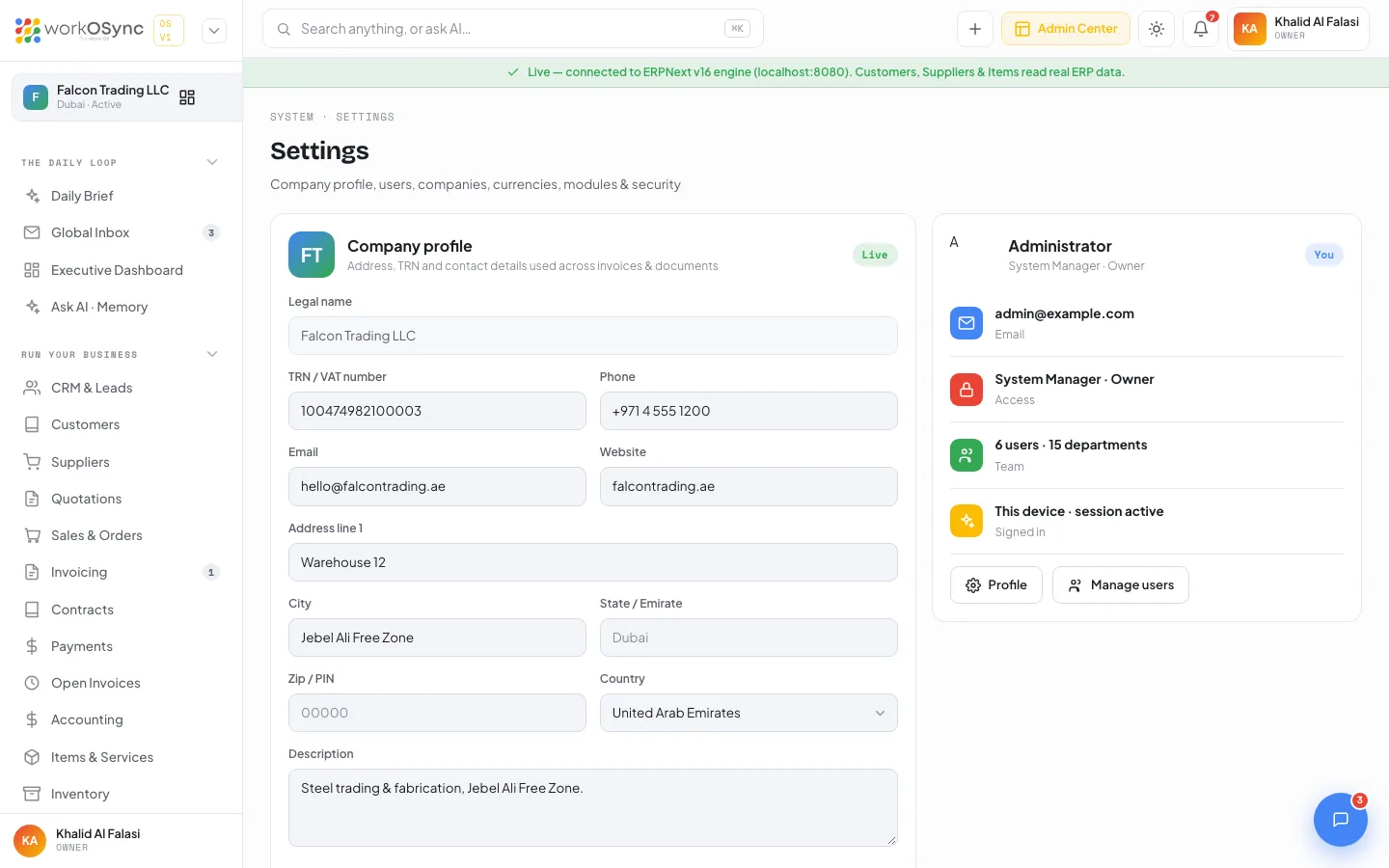Open Daily Brief
The height and width of the screenshot is (868, 1389).
click(122, 196)
